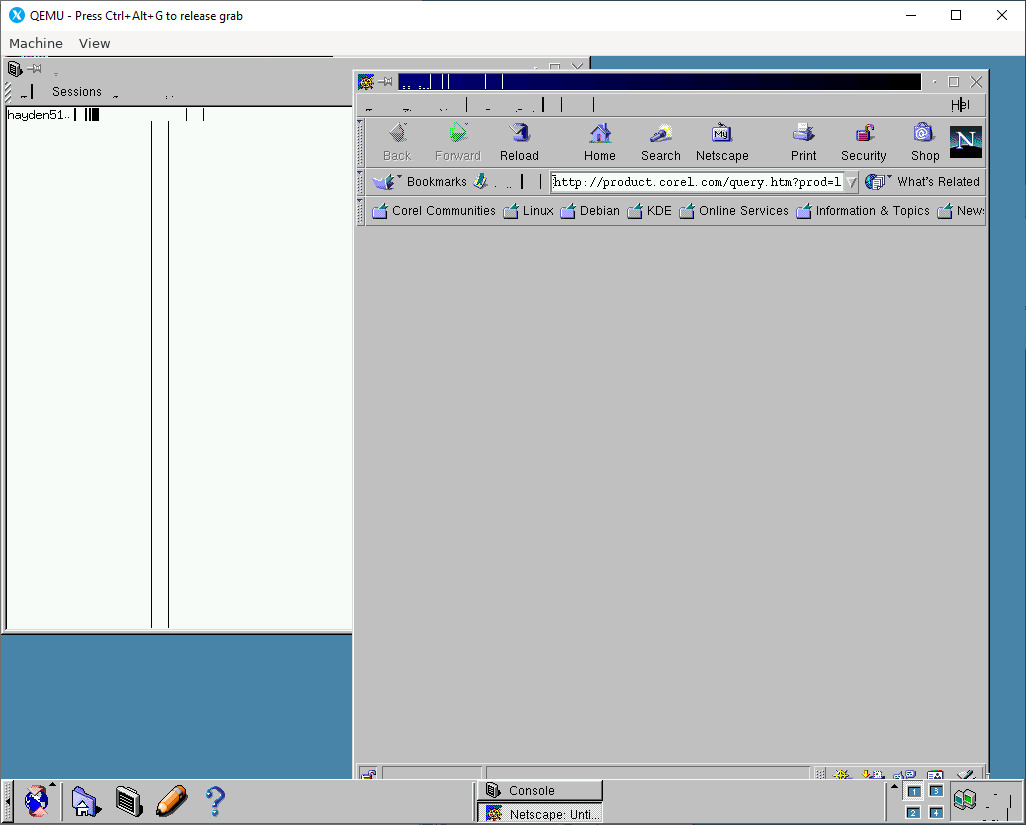Click the What's Related icon
1026x825 pixels.
(877, 181)
